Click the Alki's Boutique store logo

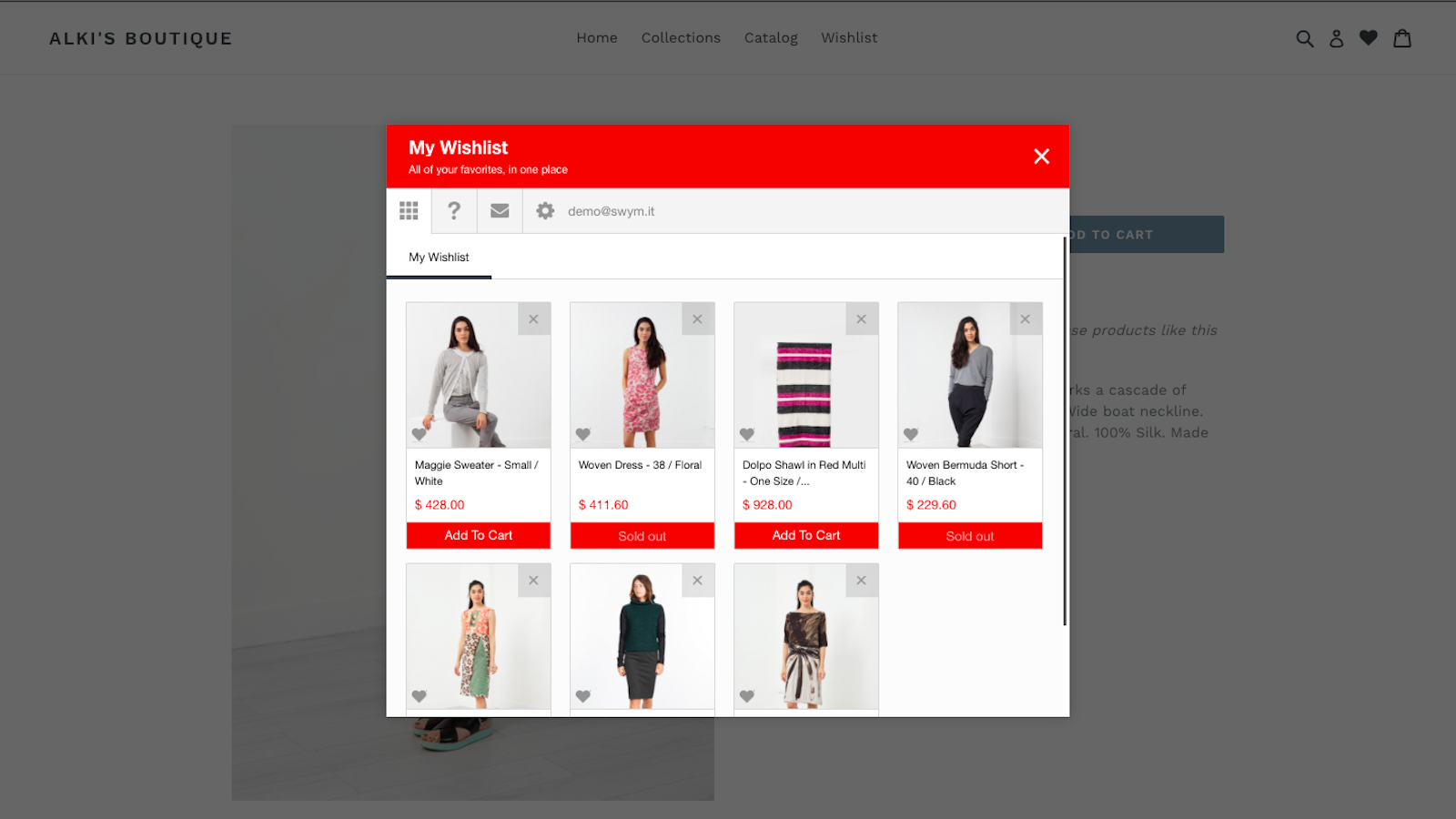141,38
